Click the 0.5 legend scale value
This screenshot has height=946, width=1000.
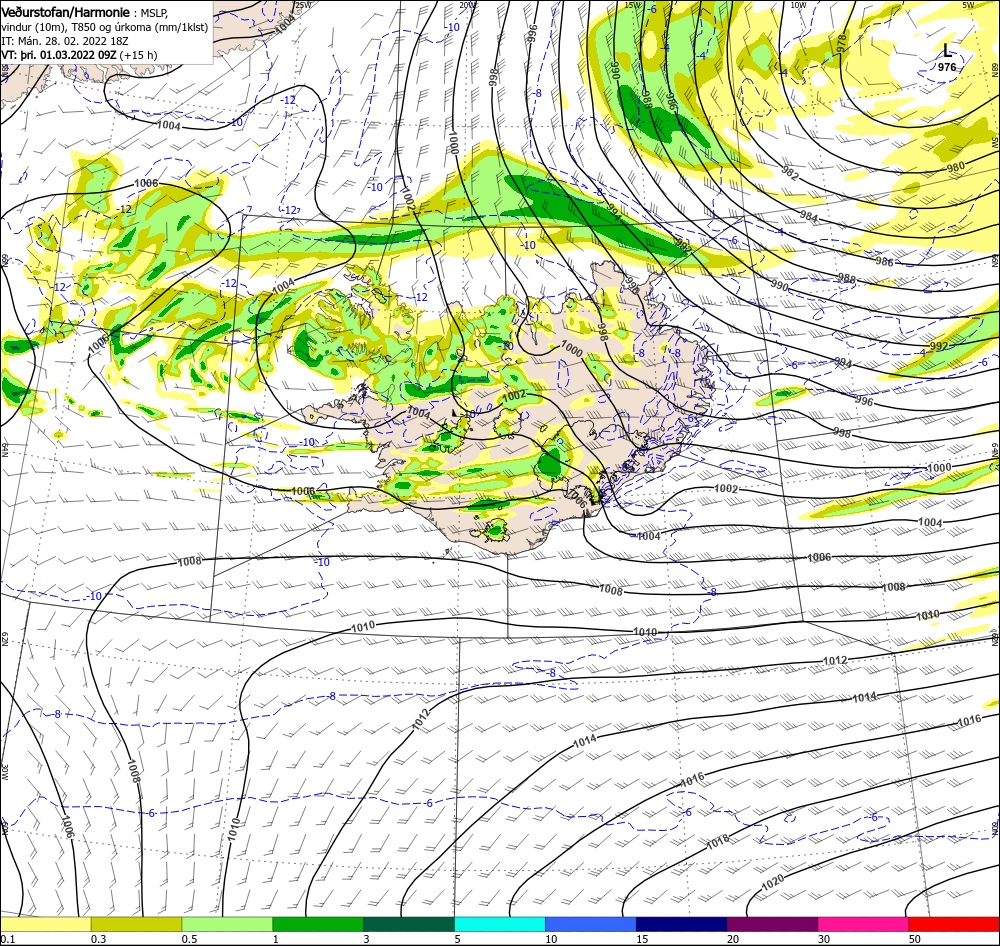pyautogui.click(x=189, y=939)
